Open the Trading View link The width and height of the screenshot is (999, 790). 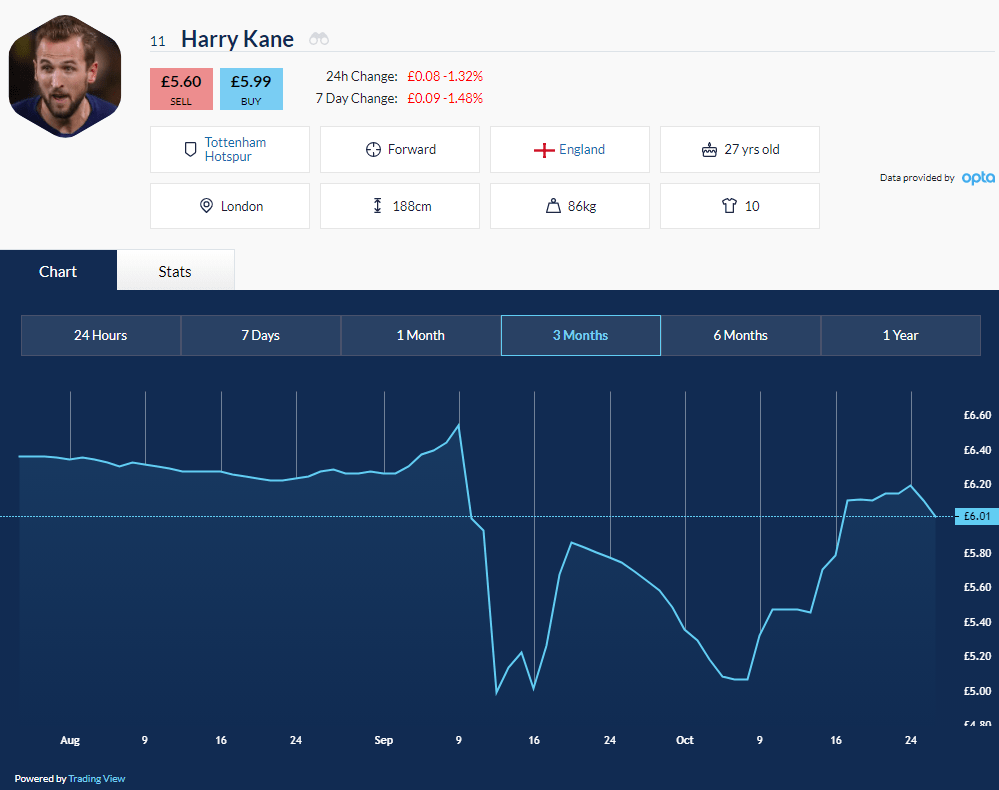[x=97, y=779]
